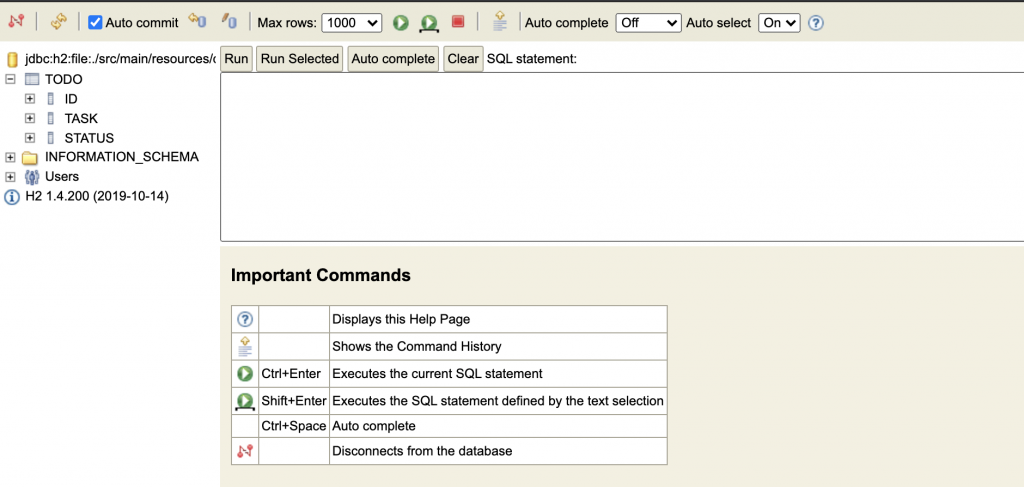Click the Run Selected toolbar icon
Image resolution: width=1024 pixels, height=487 pixels.
point(429,23)
